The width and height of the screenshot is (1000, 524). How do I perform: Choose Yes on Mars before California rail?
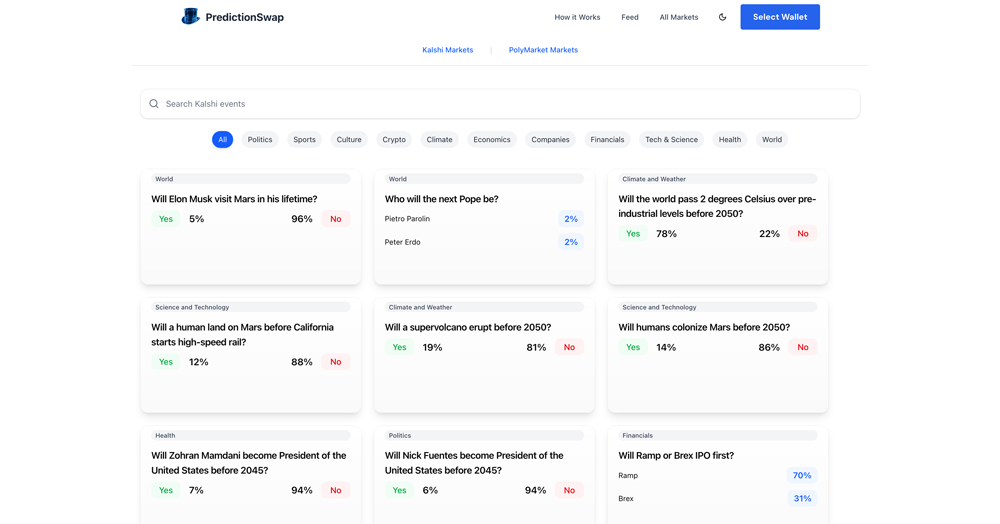pyautogui.click(x=166, y=361)
